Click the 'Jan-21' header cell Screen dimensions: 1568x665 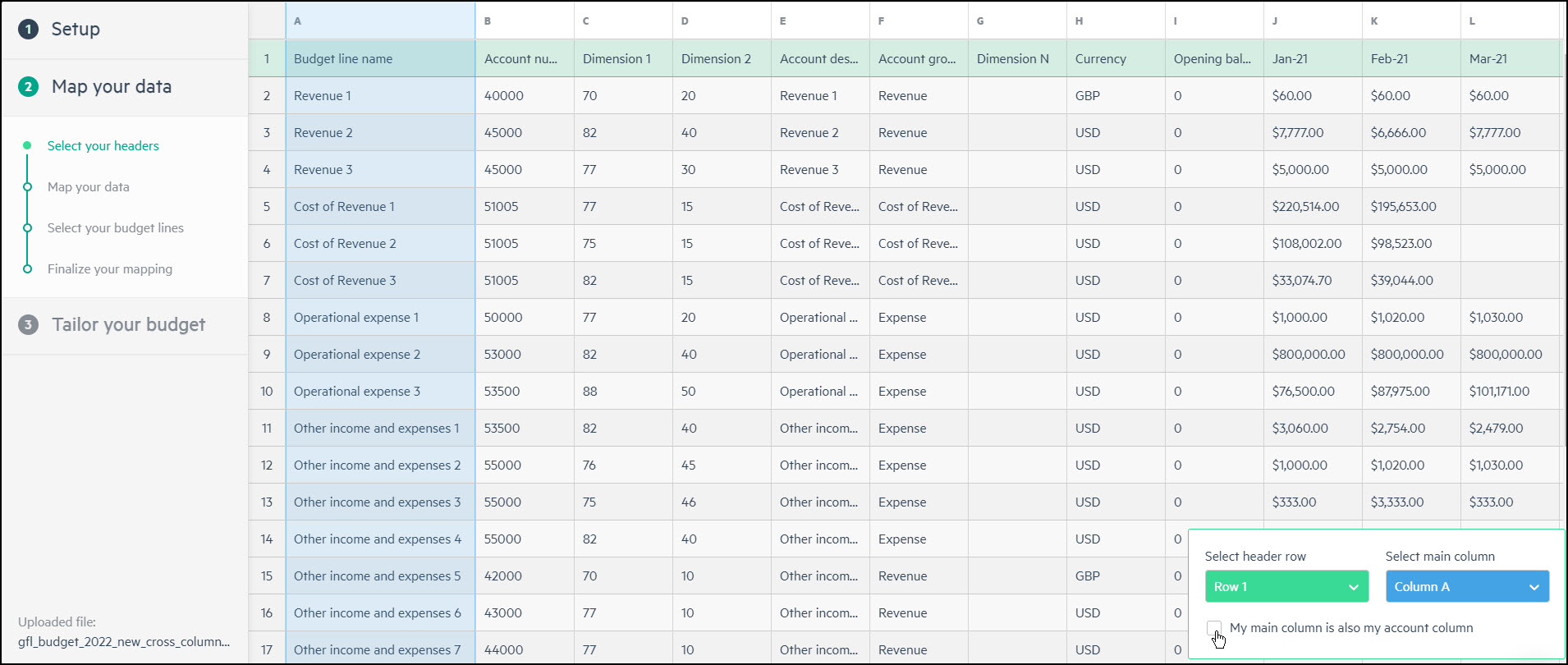pos(1313,58)
